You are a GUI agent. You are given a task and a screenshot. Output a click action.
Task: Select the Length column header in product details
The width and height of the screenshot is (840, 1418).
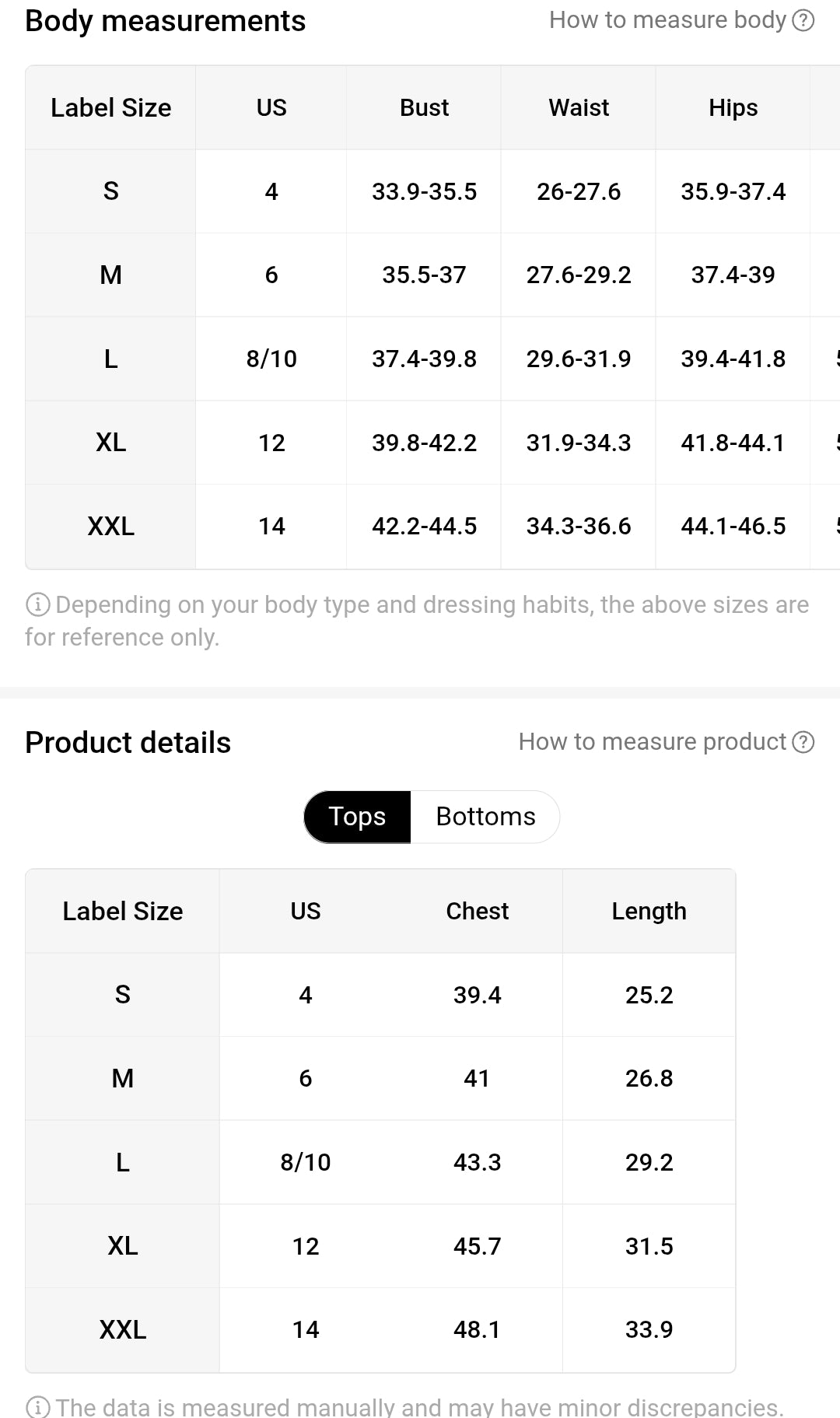649,911
